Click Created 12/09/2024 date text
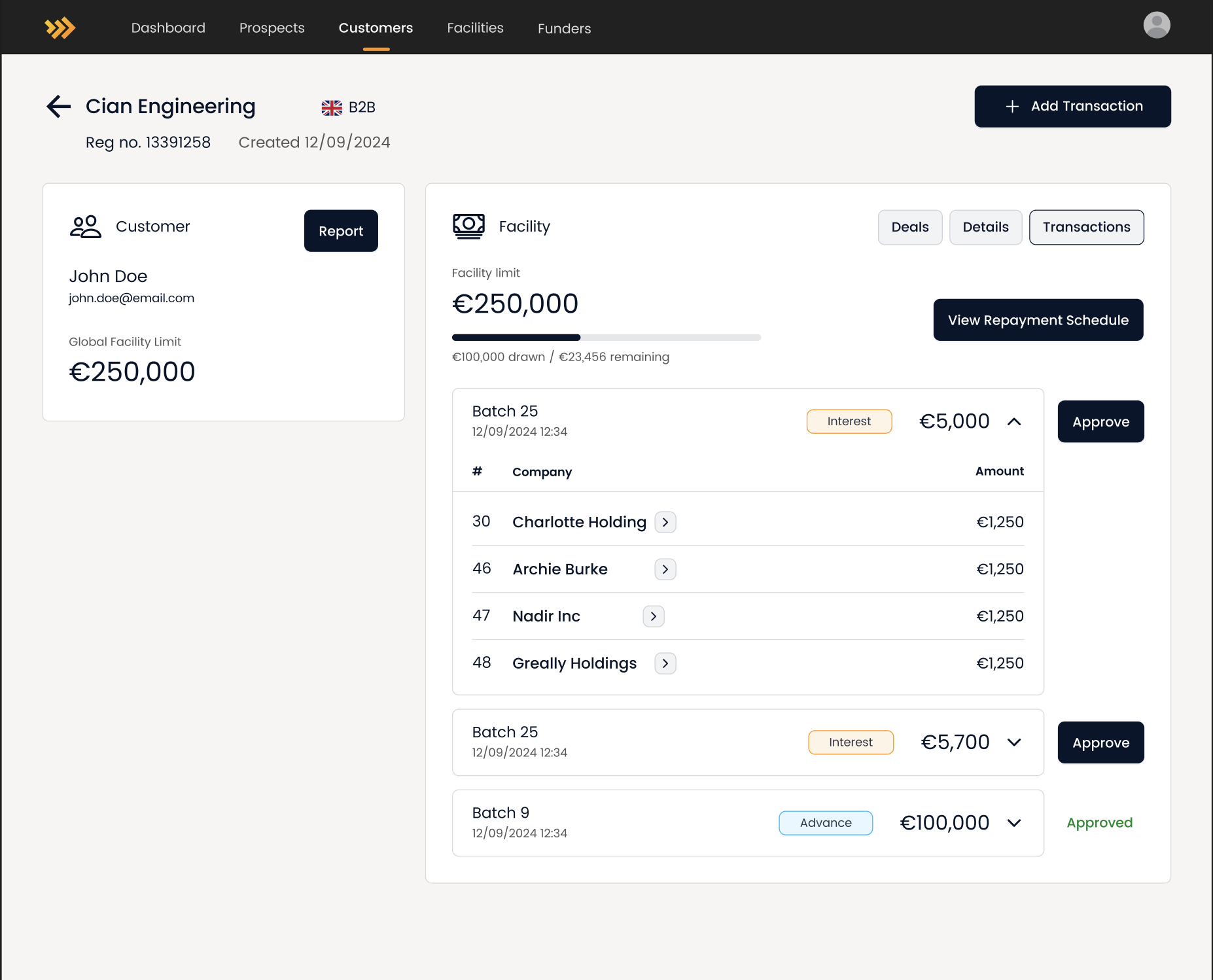Viewport: 1213px width, 980px height. click(314, 142)
